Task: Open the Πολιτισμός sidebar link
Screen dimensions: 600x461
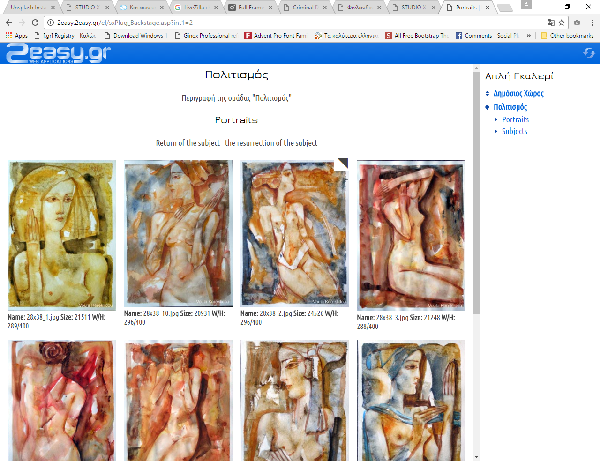Action: pos(510,107)
